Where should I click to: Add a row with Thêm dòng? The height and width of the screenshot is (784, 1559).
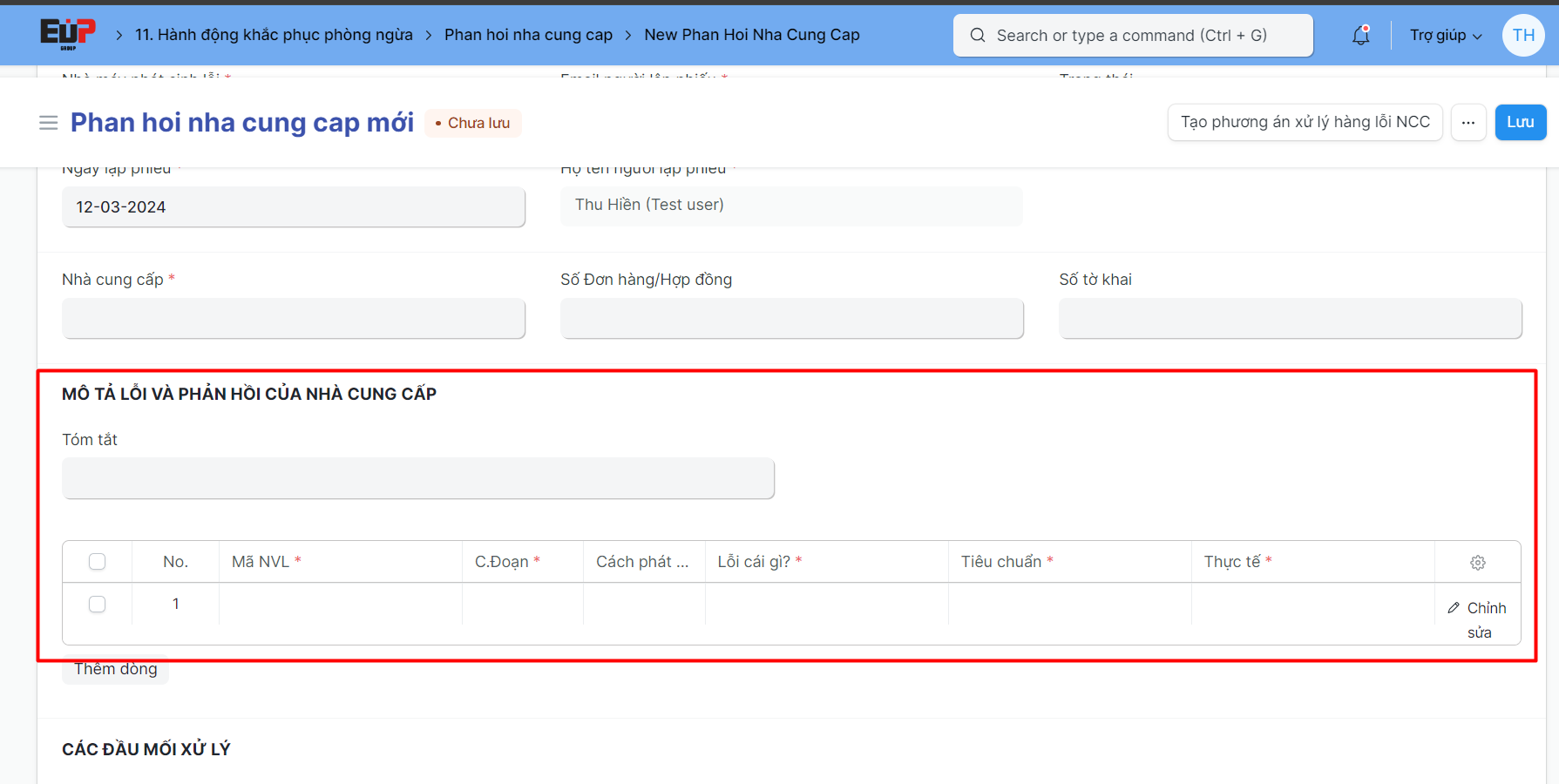click(116, 670)
